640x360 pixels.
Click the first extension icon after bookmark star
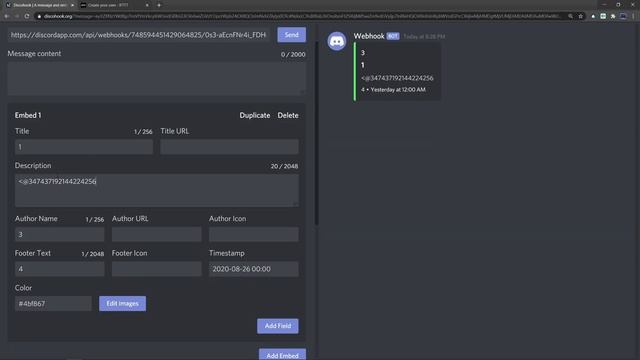pos(593,16)
